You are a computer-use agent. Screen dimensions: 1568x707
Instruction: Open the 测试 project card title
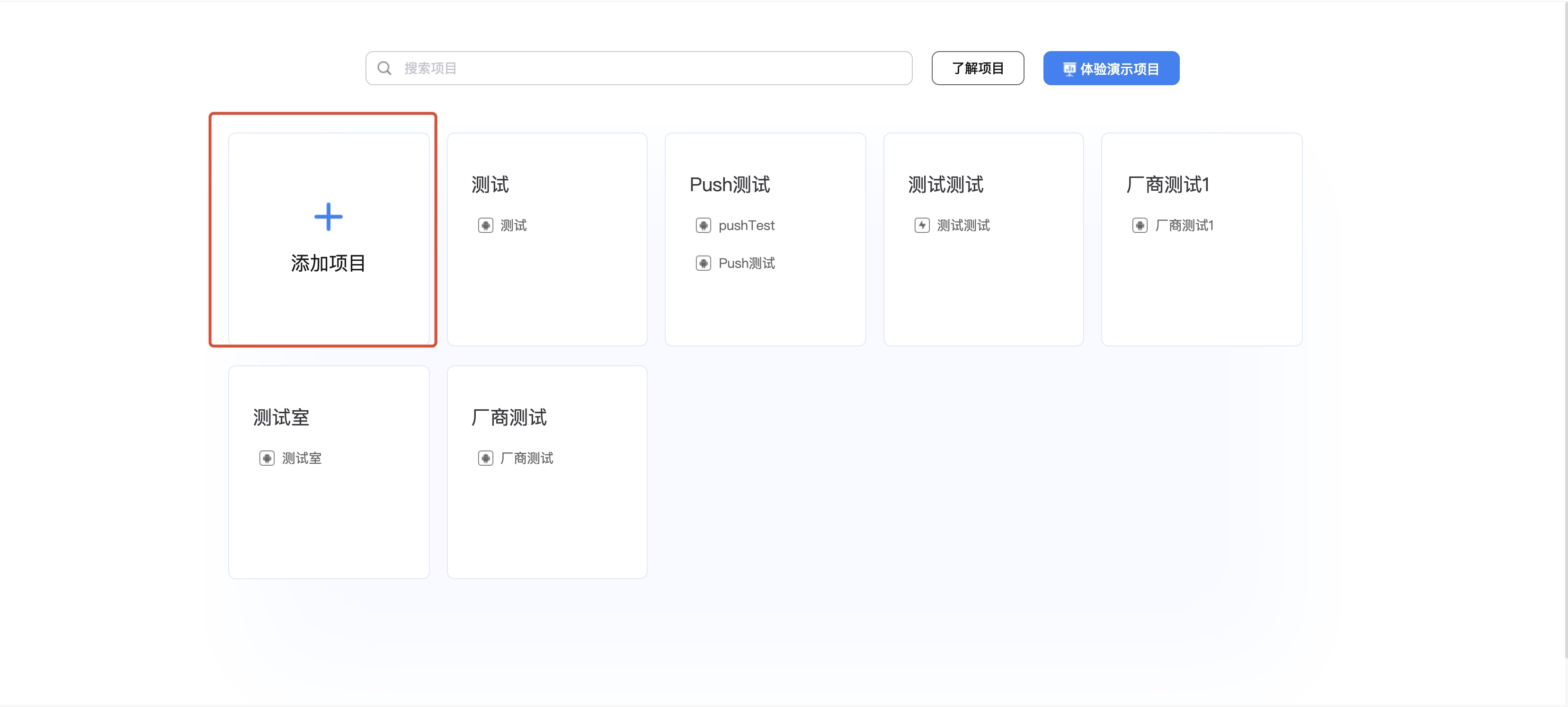[490, 185]
